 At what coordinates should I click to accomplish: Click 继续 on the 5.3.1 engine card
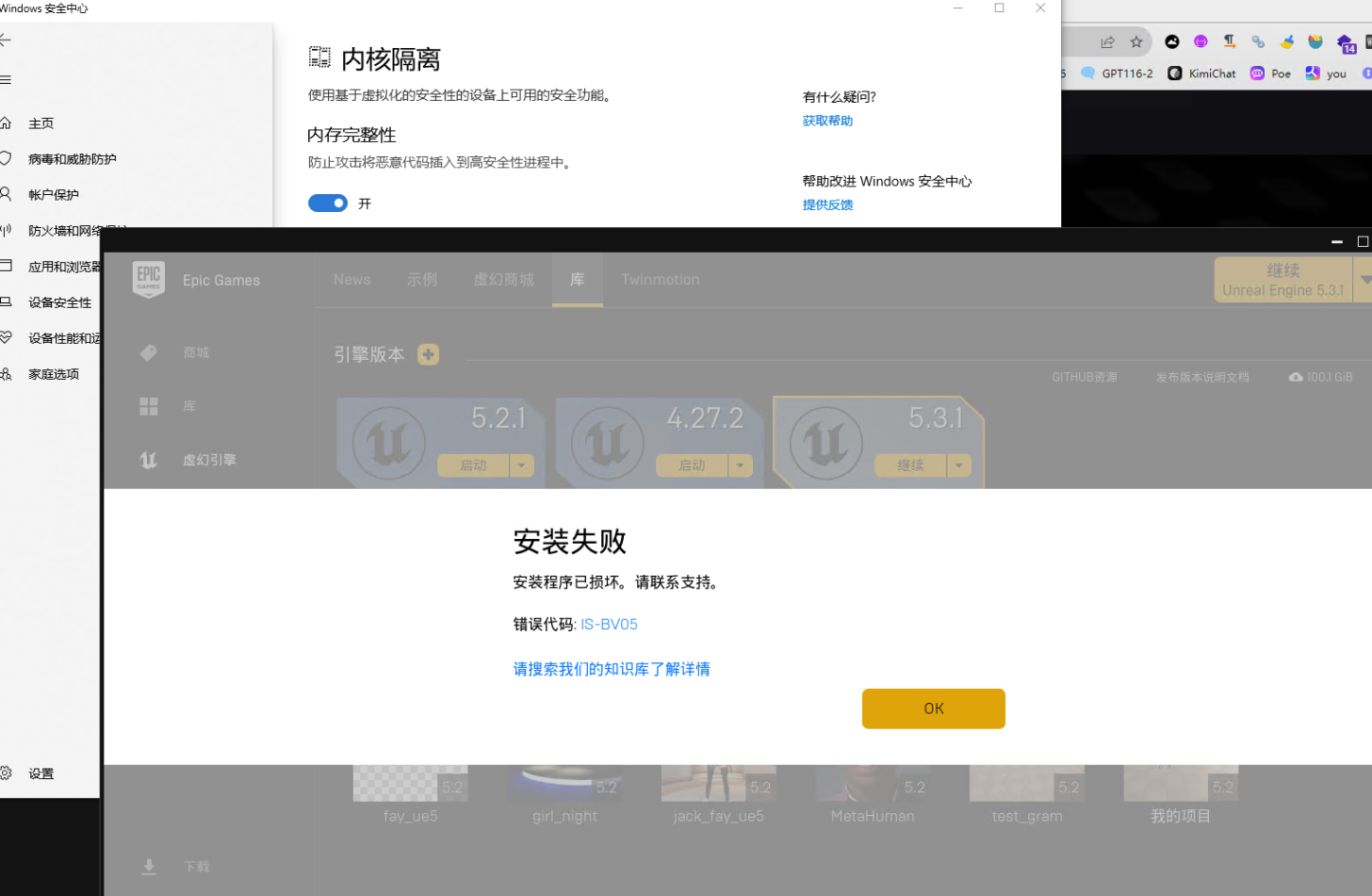click(x=910, y=465)
